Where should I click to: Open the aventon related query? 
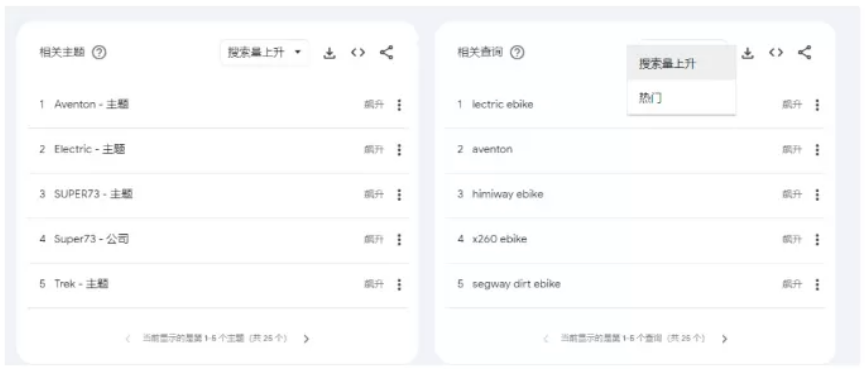pyautogui.click(x=492, y=149)
